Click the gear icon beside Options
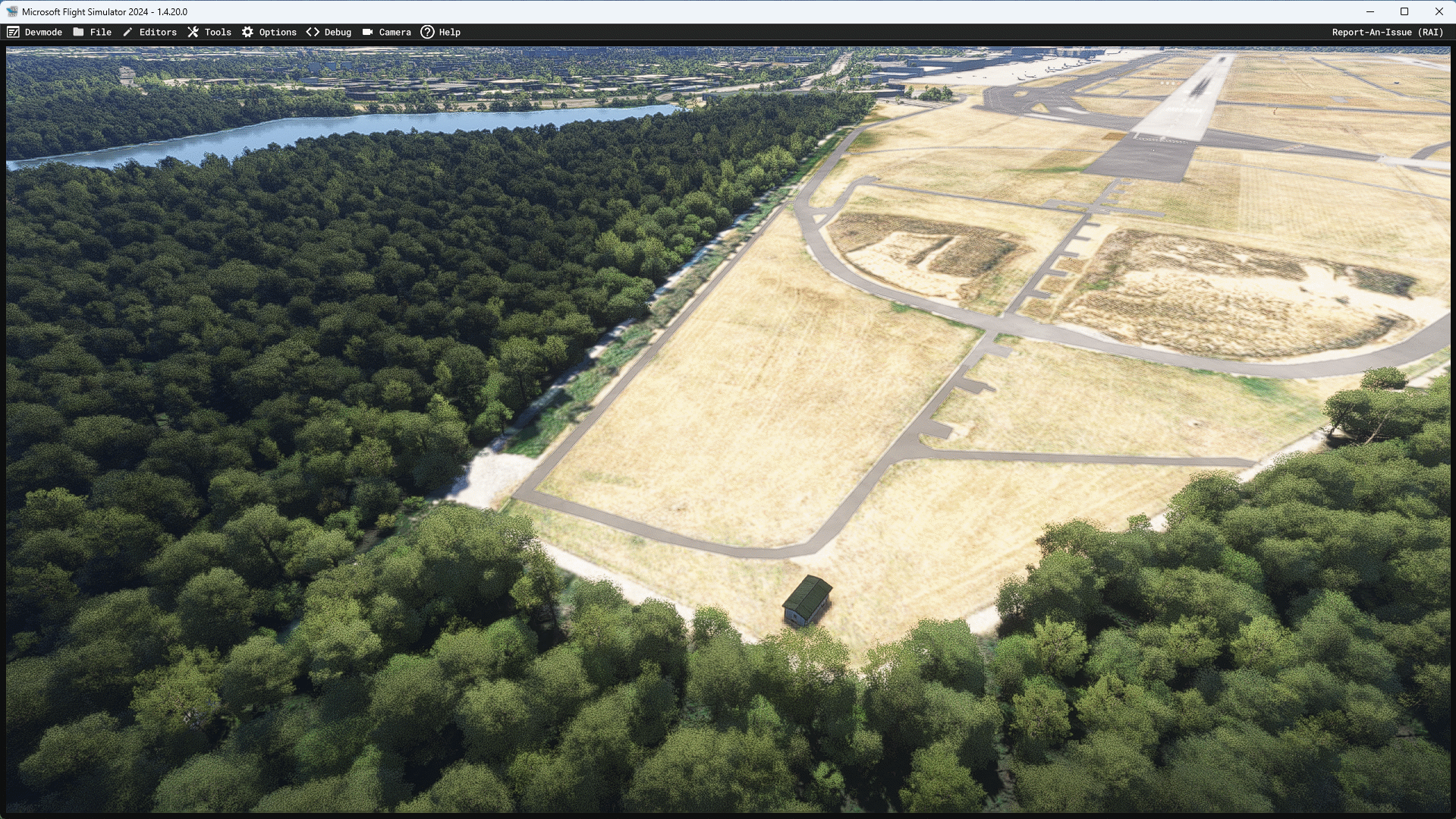Viewport: 1456px width, 819px height. pos(247,32)
